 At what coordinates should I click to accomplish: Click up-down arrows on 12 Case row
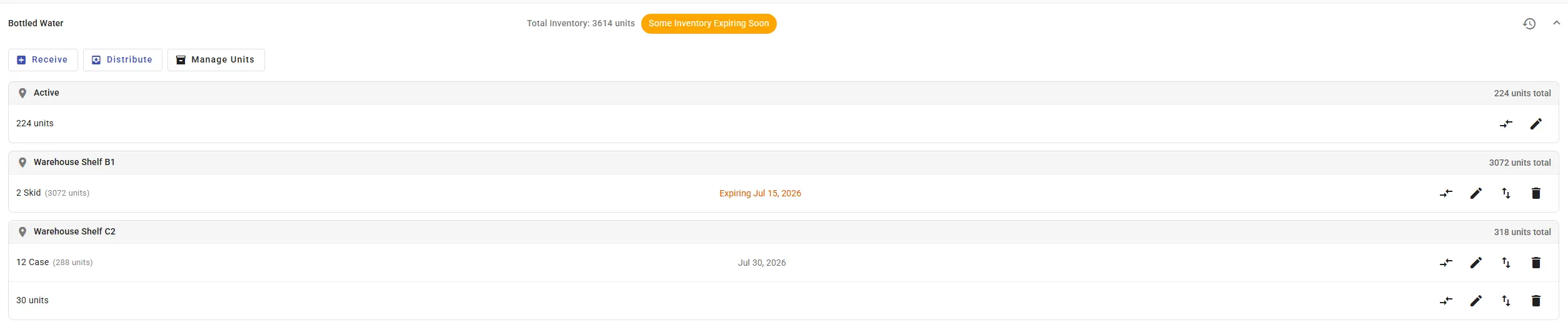(x=1506, y=263)
